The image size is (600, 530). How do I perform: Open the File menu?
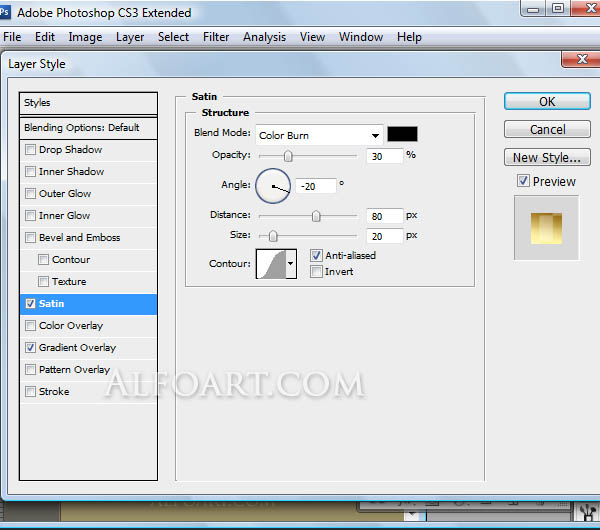pos(12,37)
